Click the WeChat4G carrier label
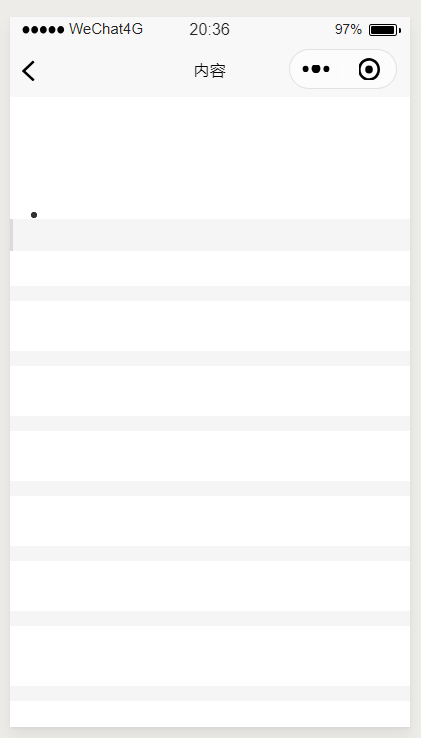Image resolution: width=421 pixels, height=738 pixels. click(x=106, y=29)
